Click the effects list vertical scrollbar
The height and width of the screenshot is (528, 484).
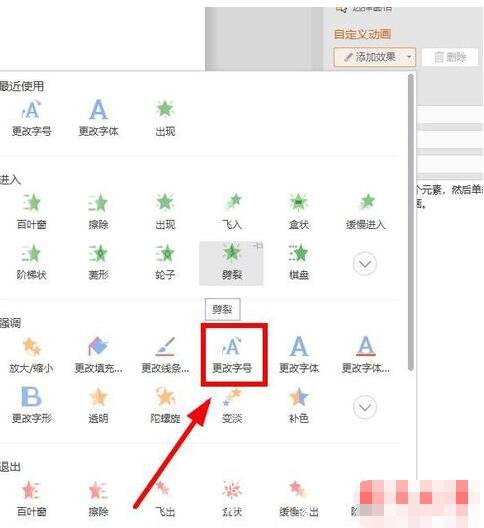[x=411, y=222]
